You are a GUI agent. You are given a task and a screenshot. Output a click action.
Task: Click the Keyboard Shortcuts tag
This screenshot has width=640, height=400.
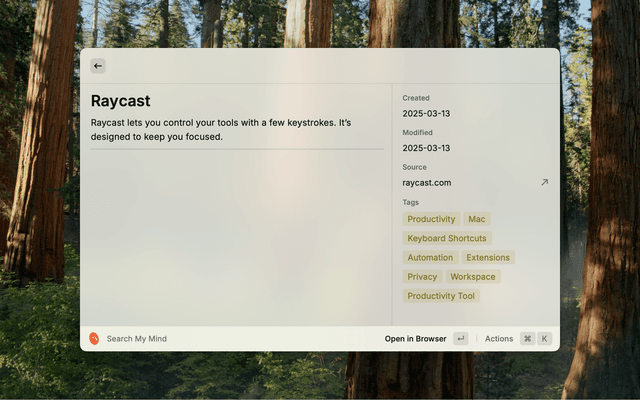pyautogui.click(x=447, y=238)
